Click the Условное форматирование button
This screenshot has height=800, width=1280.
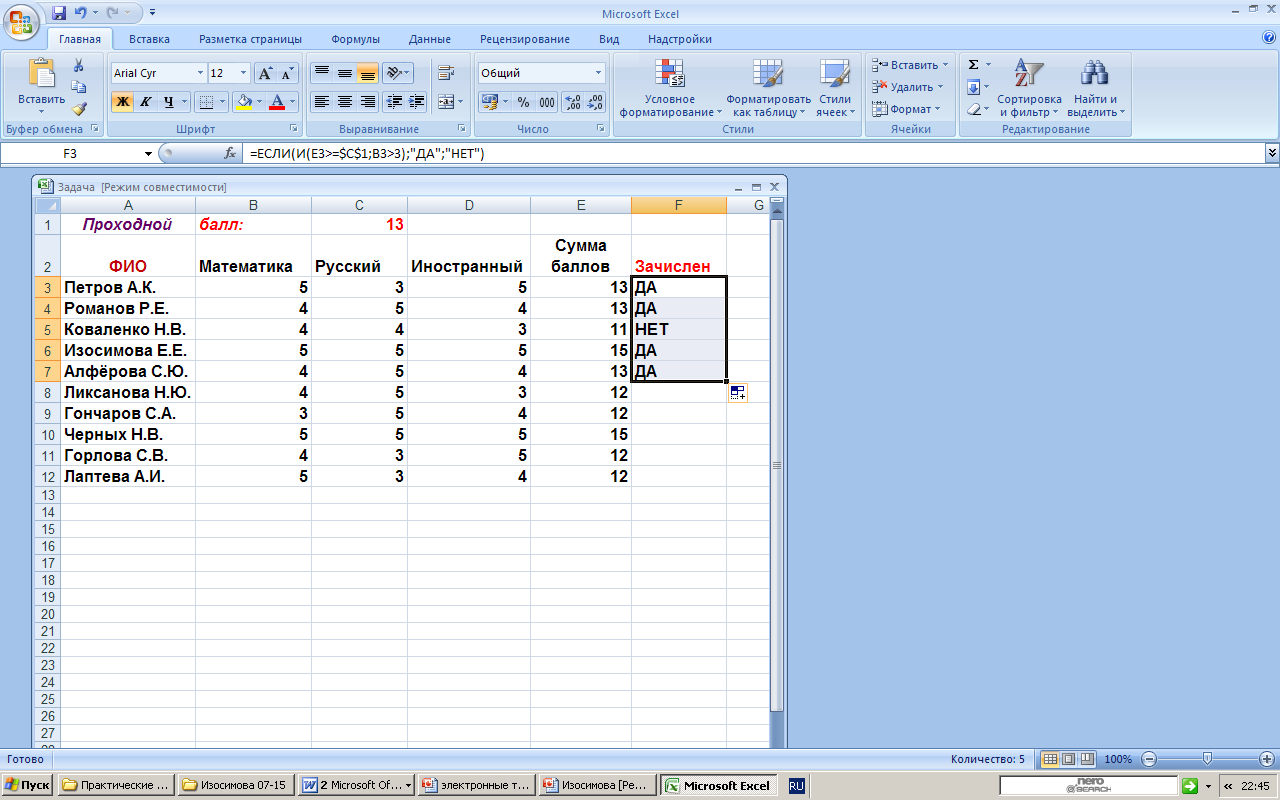pos(669,88)
